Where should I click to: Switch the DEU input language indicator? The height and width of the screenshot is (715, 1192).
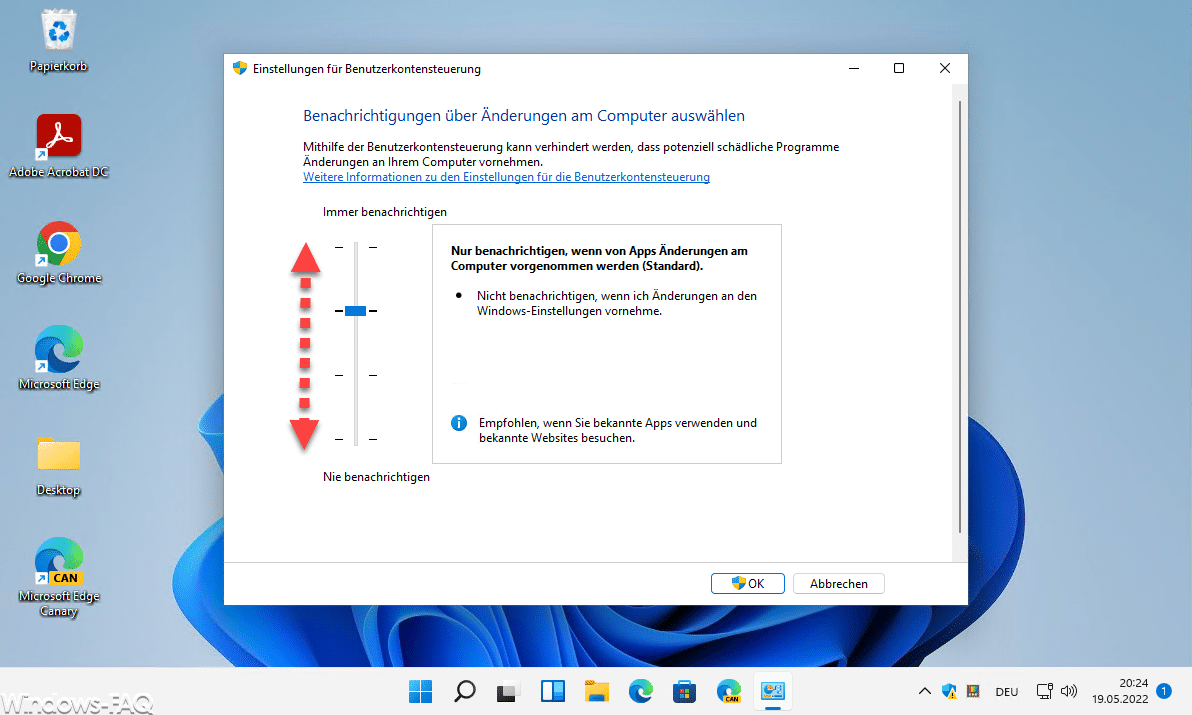pyautogui.click(x=1007, y=691)
